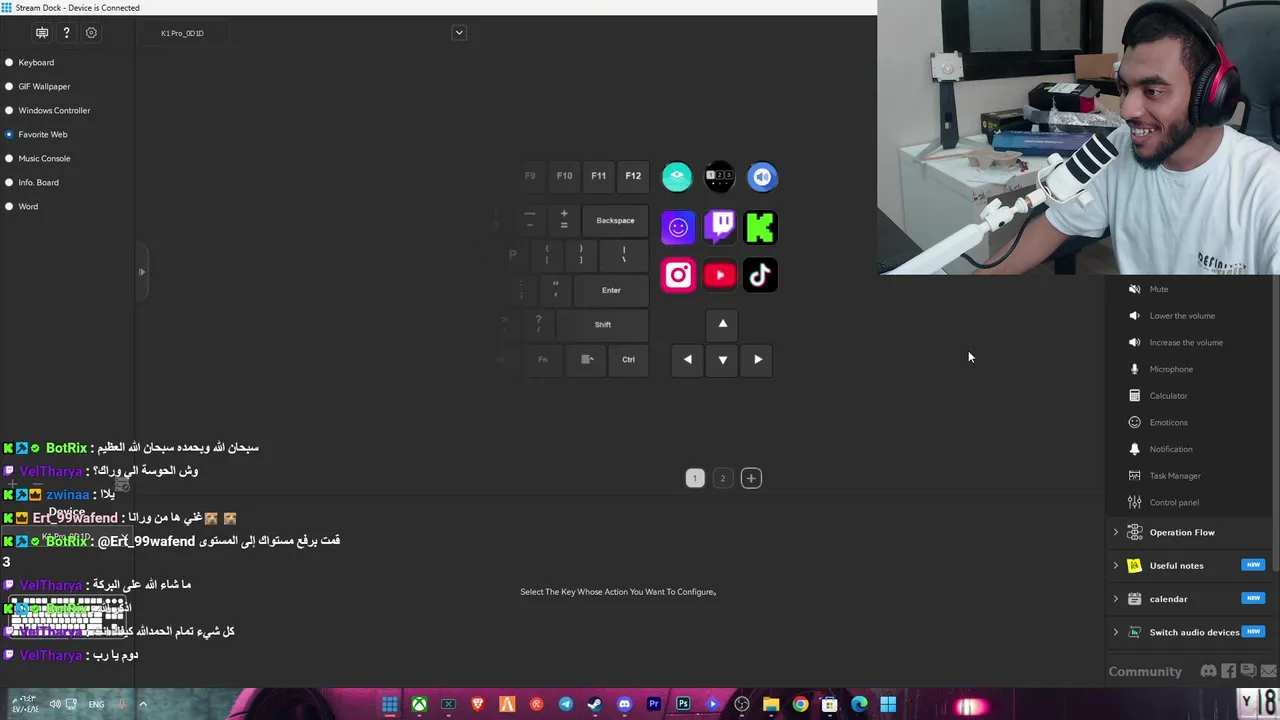The image size is (1280, 720).
Task: Expand the Operation Flow category
Action: coord(1116,533)
